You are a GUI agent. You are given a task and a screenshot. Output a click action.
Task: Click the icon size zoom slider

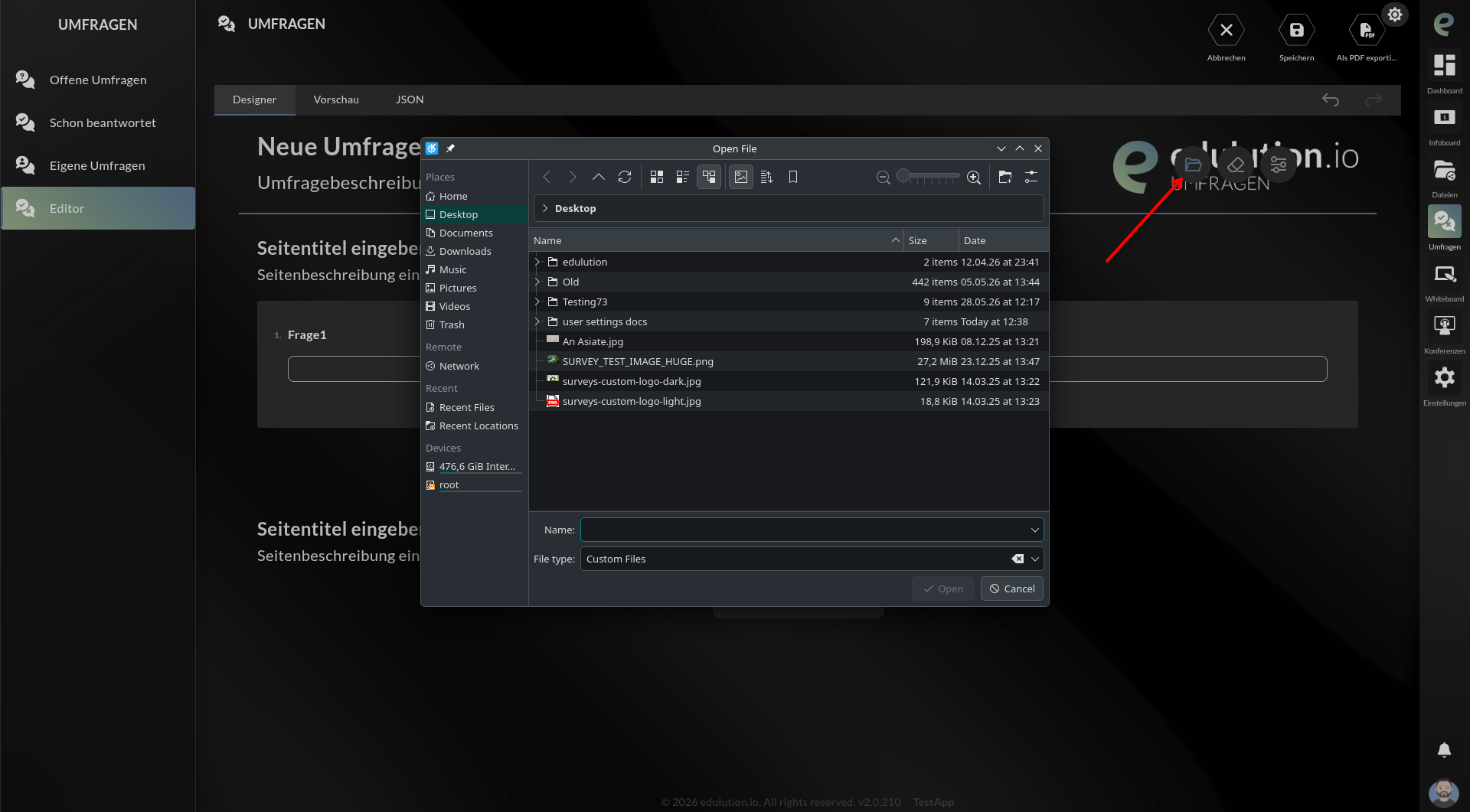[x=928, y=177]
